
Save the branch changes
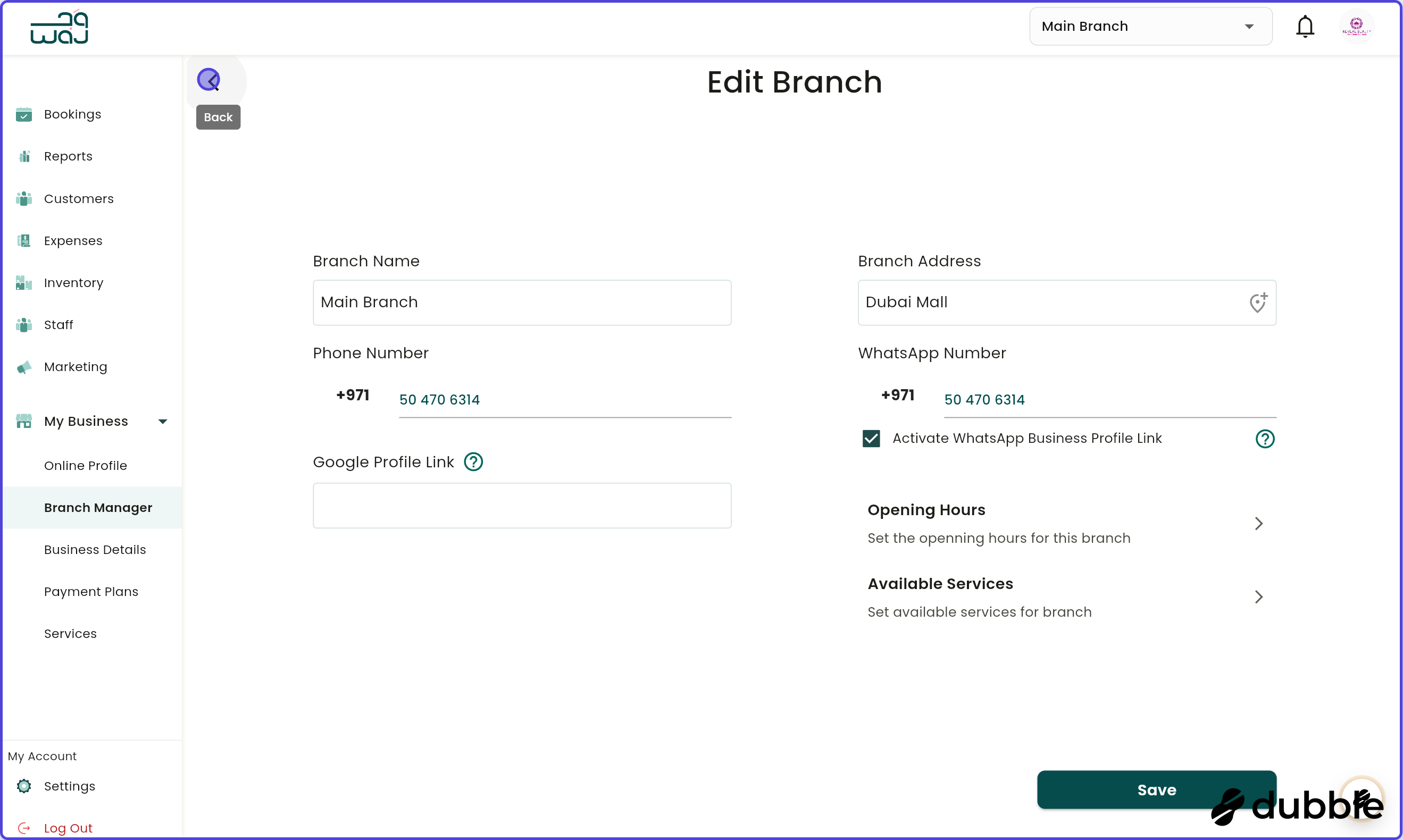pyautogui.click(x=1156, y=789)
